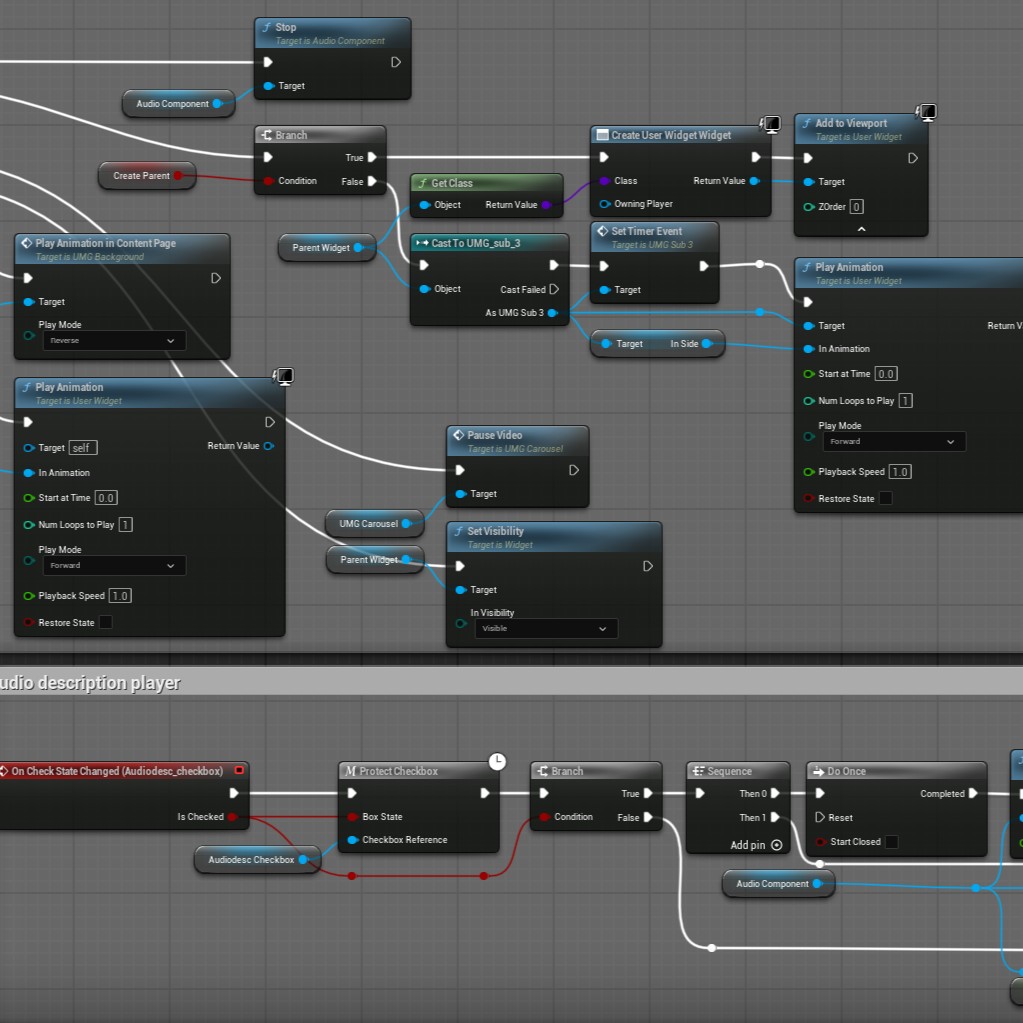
Task: Click the Box State pin on Protect Checkbox
Action: 352,817
